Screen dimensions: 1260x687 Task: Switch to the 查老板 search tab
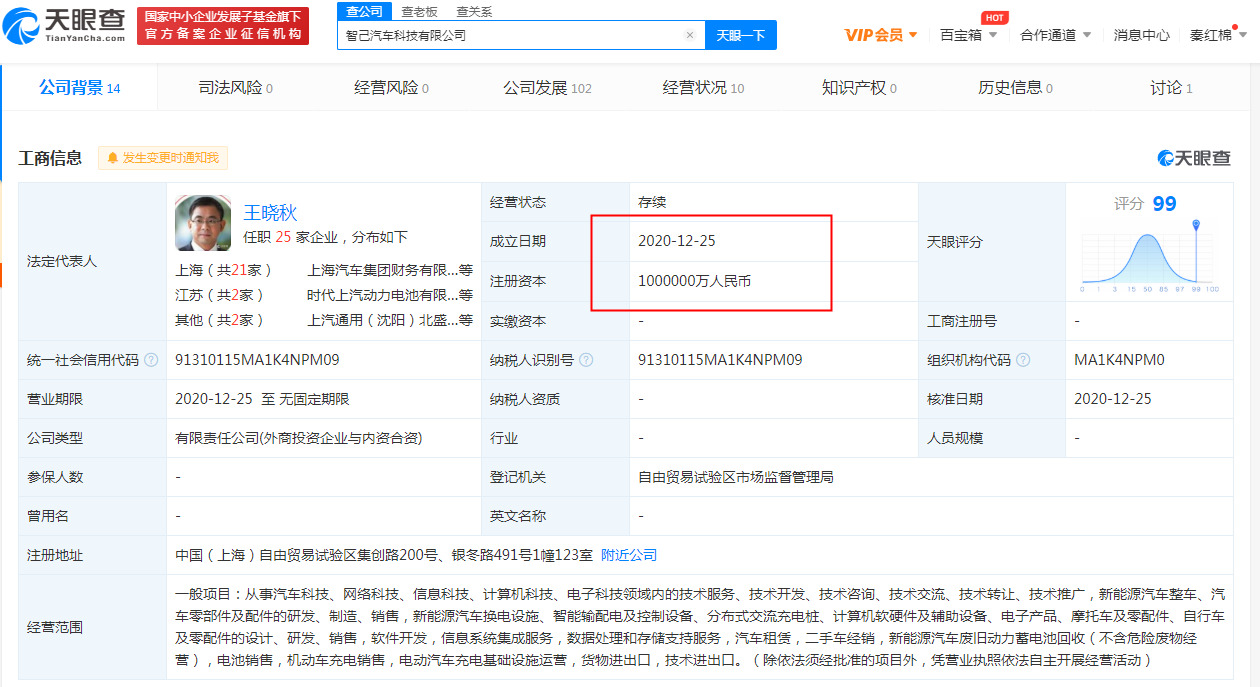419,11
